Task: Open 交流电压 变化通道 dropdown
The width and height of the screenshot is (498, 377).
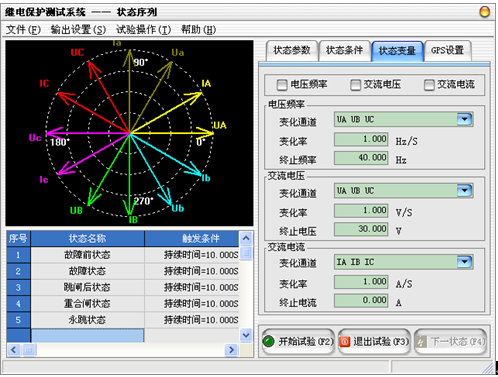Action: (465, 191)
